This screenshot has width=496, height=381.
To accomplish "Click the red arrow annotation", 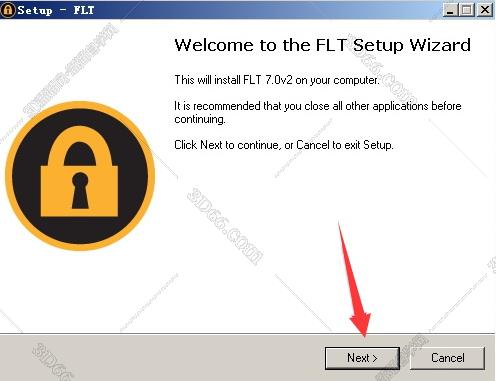I will [354, 281].
